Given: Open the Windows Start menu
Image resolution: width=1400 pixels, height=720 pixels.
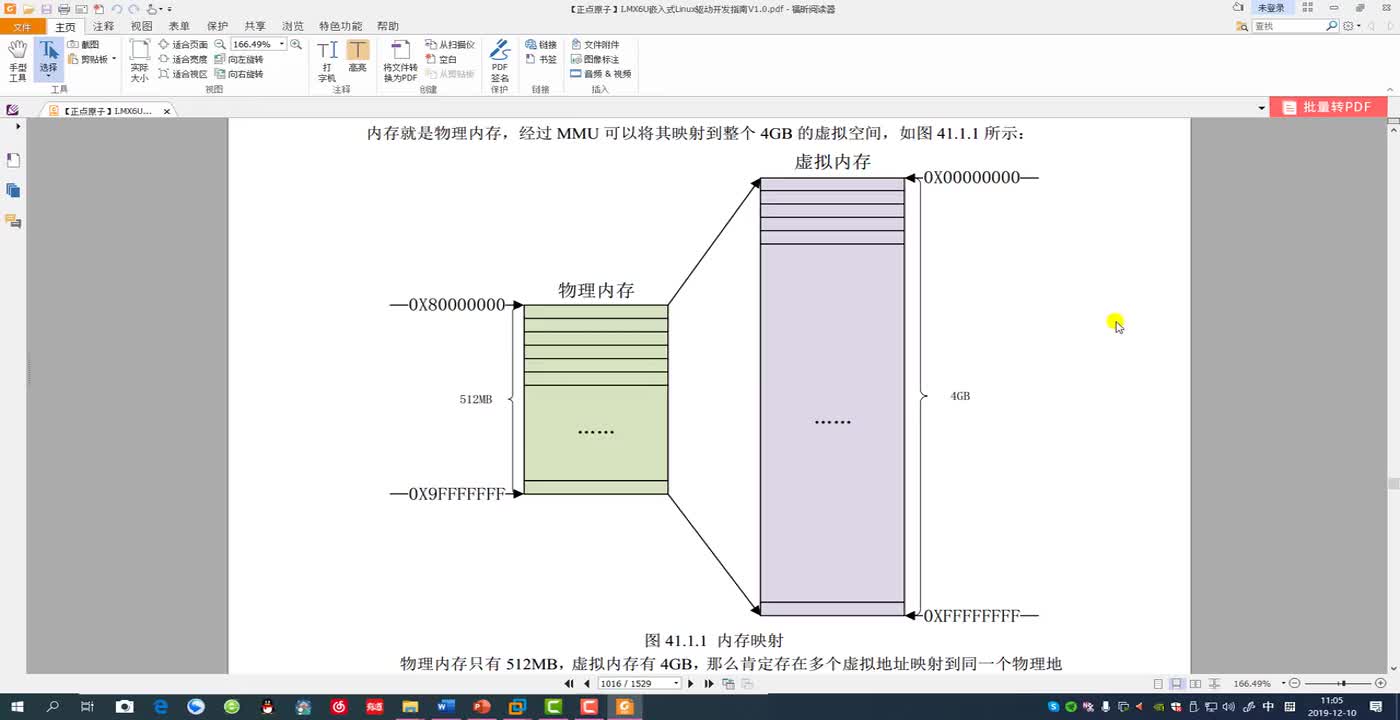Looking at the screenshot, I should [17, 706].
